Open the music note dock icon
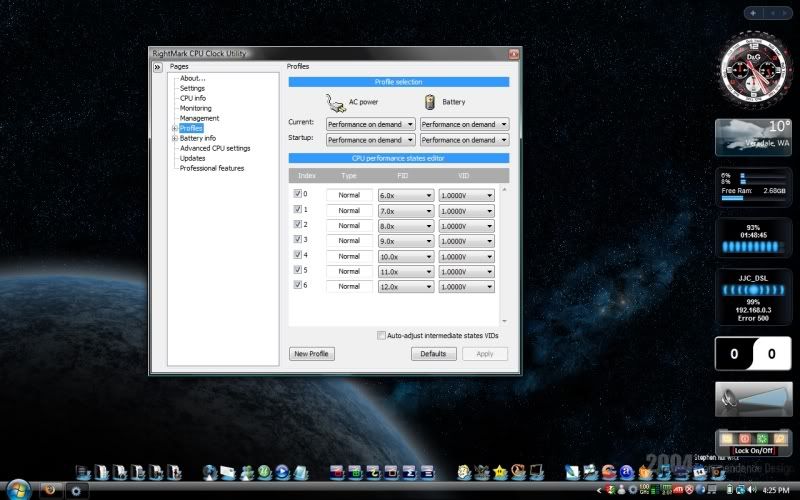 [x=663, y=472]
